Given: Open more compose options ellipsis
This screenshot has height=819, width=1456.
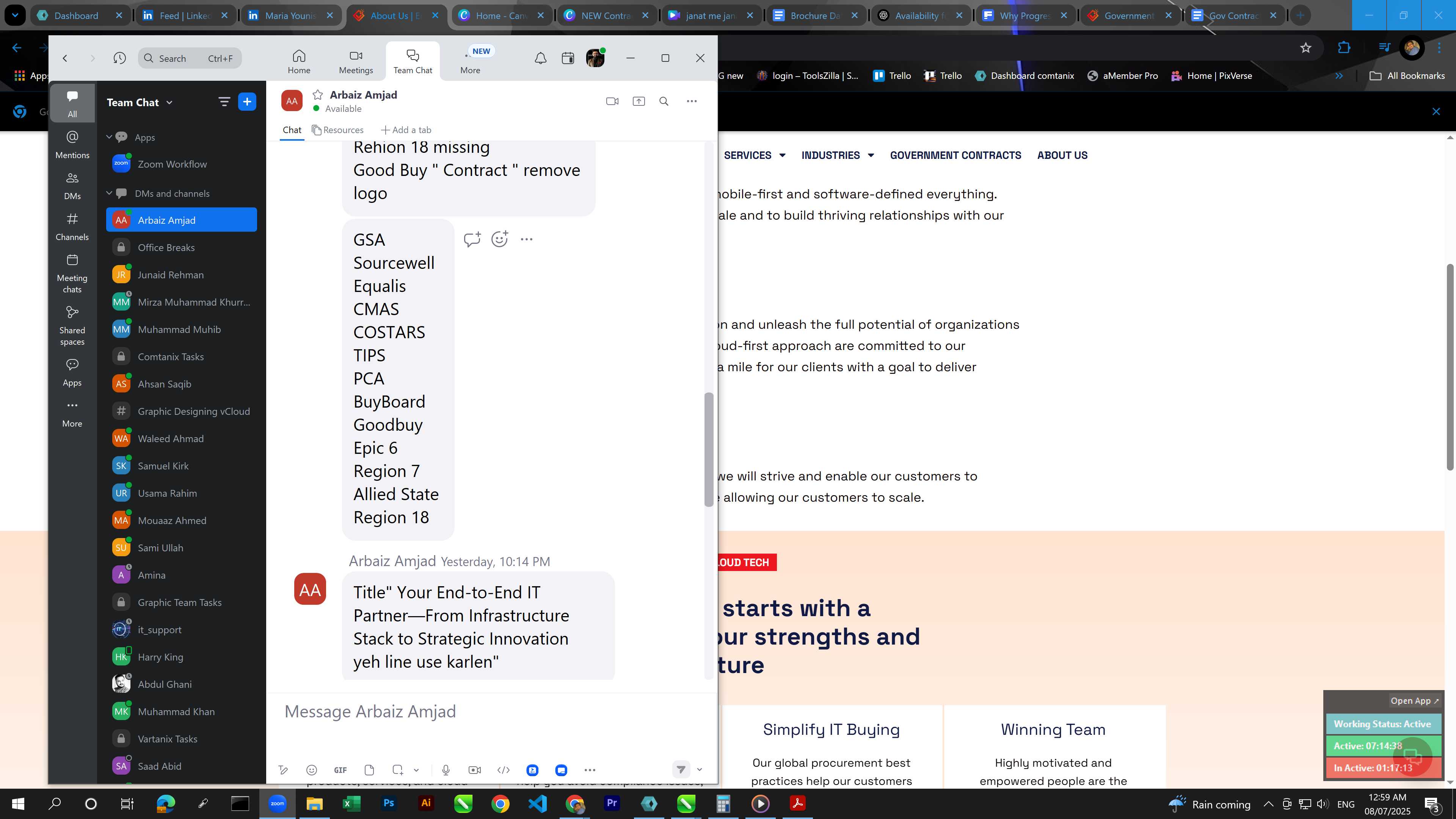Looking at the screenshot, I should click(590, 770).
